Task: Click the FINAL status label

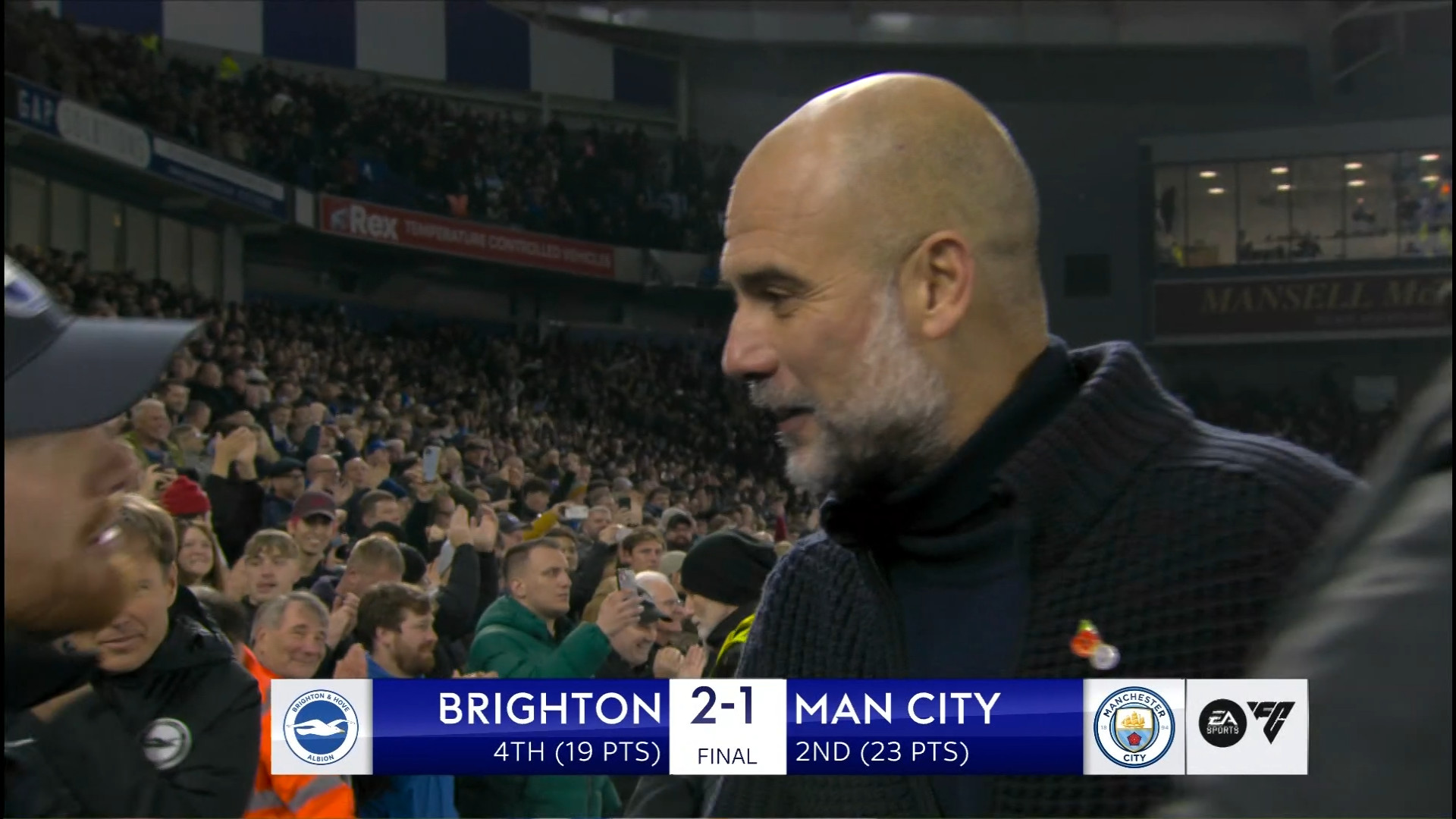Action: tap(727, 756)
